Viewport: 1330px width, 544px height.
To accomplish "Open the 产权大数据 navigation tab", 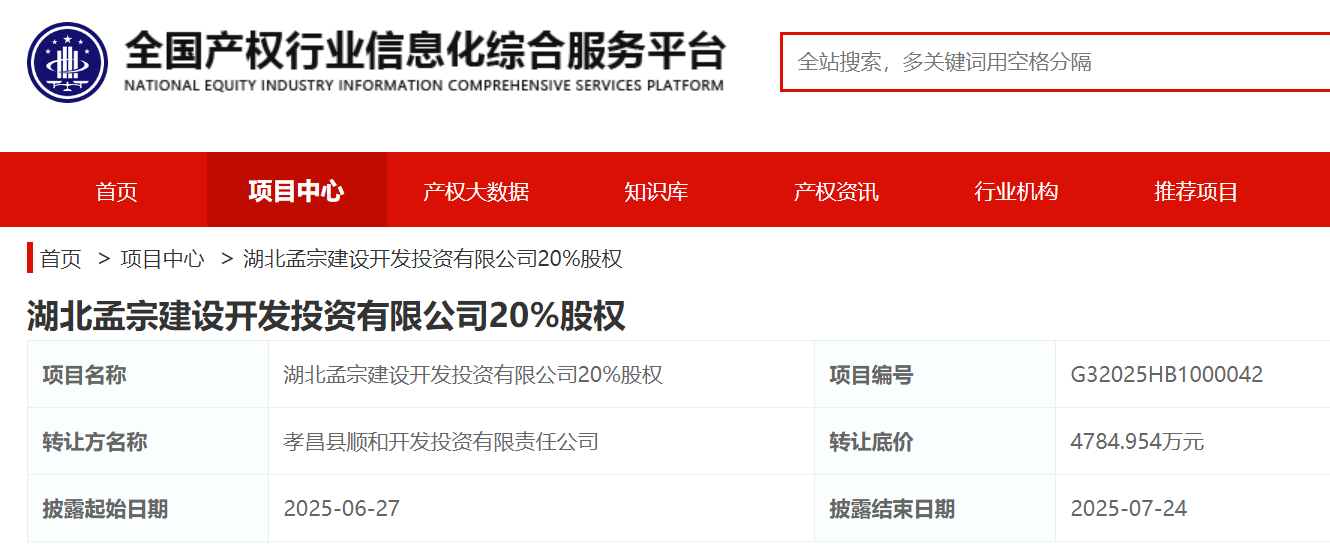I will coord(476,191).
